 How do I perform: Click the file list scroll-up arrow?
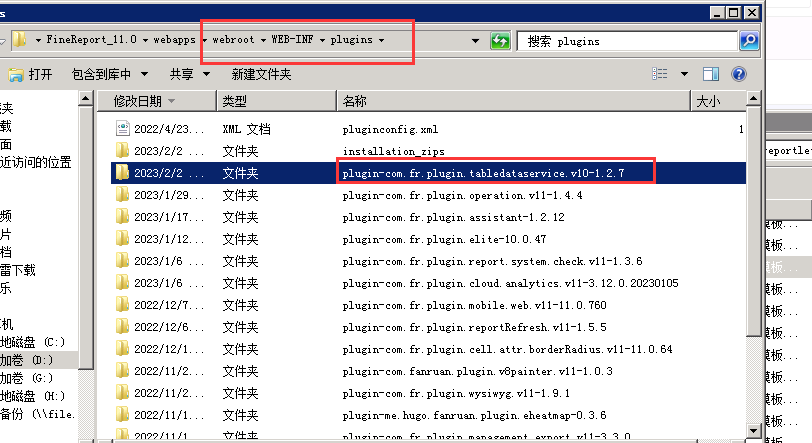(753, 98)
